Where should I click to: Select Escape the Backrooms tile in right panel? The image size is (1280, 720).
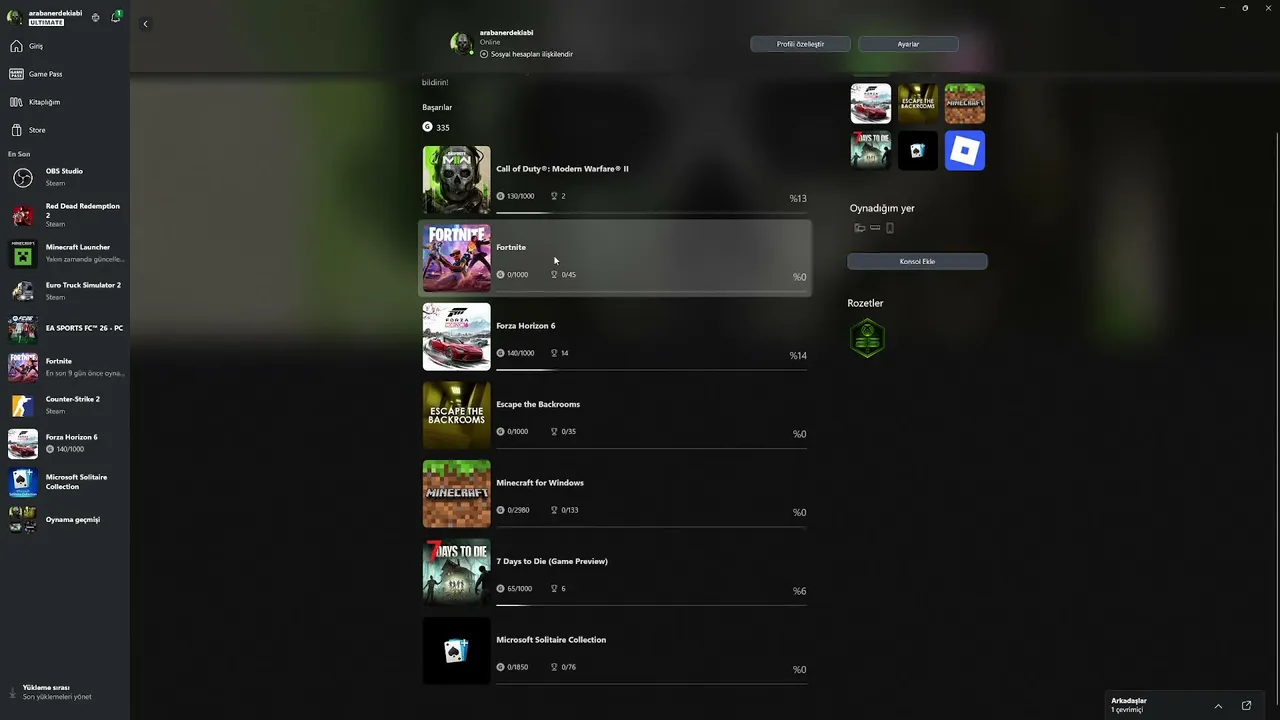[918, 103]
